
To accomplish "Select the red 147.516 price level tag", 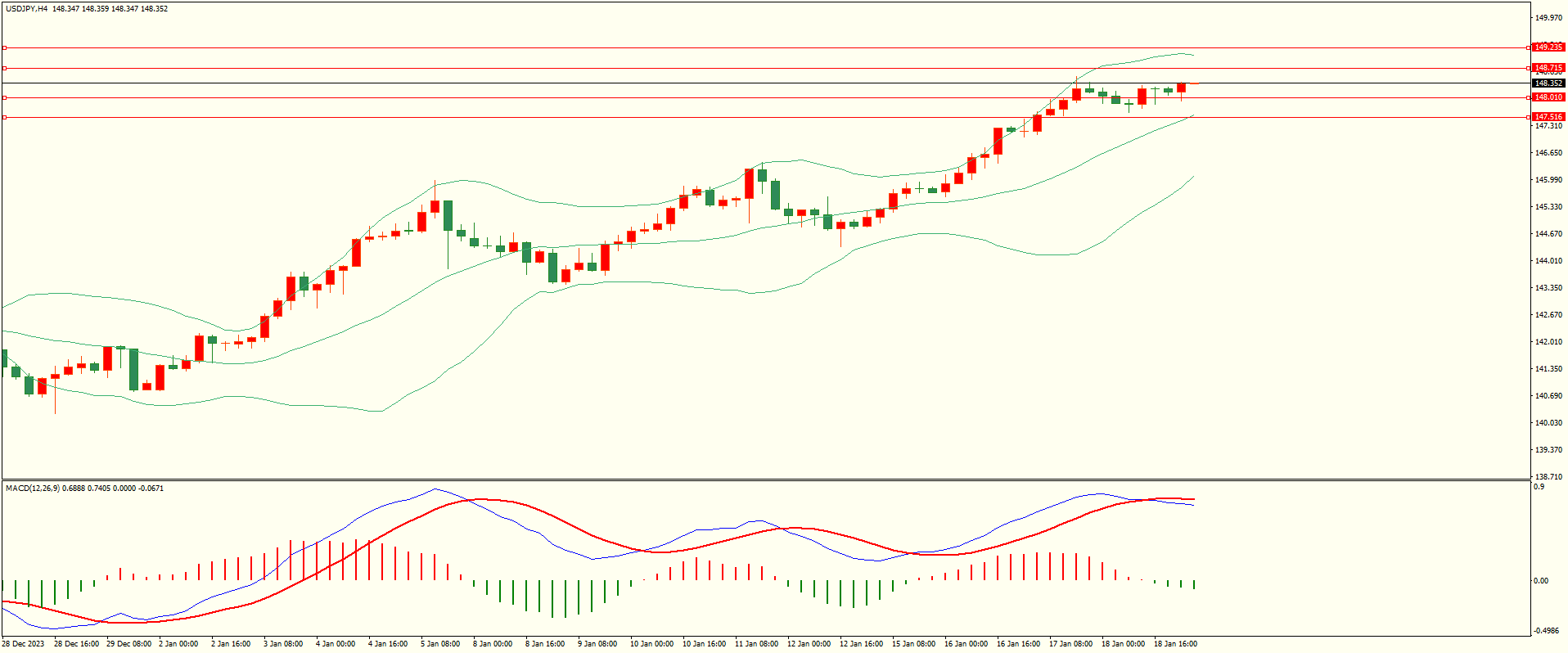I will pyautogui.click(x=1548, y=117).
